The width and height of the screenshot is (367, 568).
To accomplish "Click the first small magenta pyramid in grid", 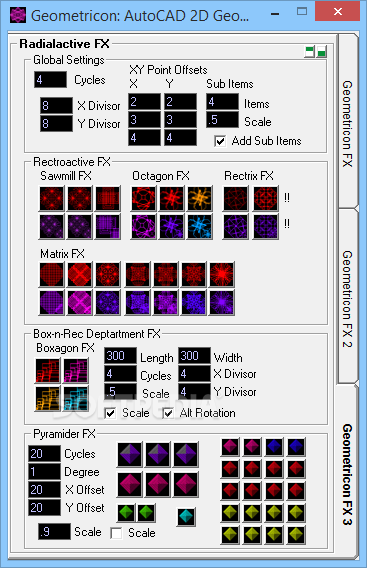I will [x=230, y=447].
